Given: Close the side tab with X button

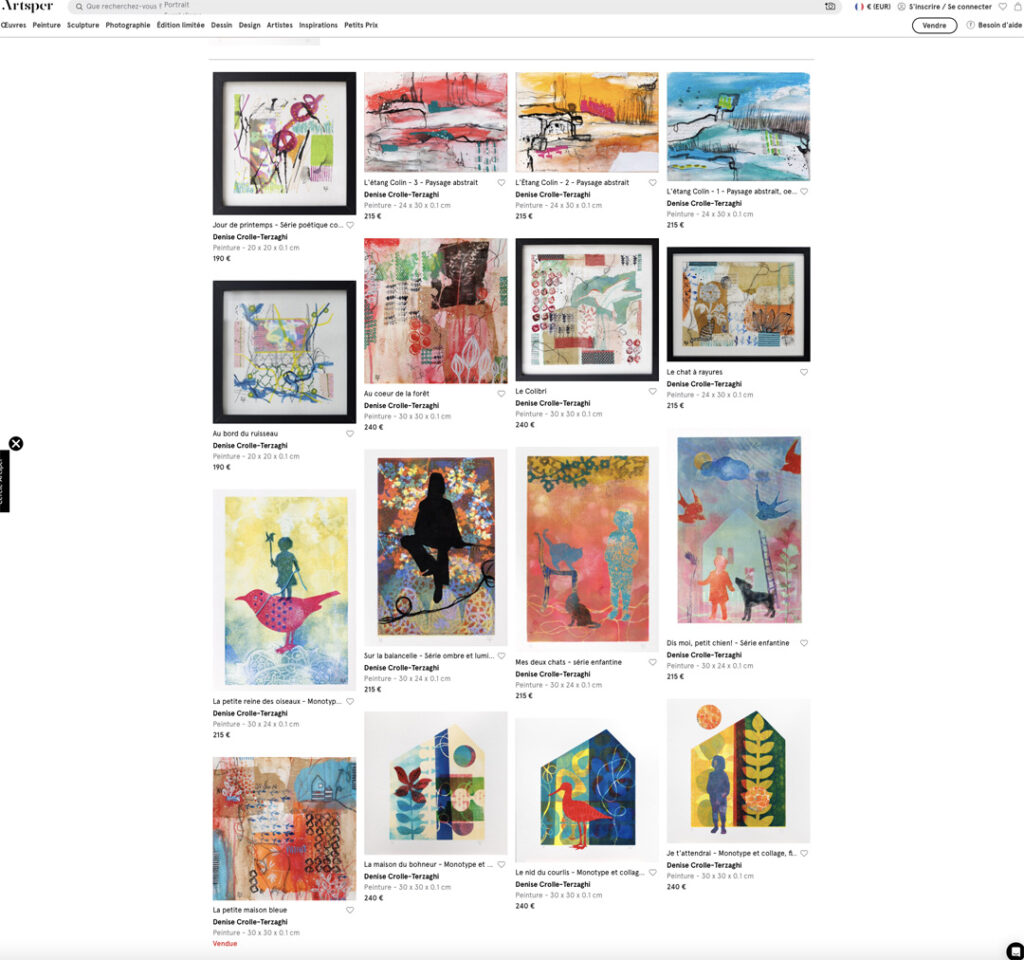Looking at the screenshot, I should point(16,443).
